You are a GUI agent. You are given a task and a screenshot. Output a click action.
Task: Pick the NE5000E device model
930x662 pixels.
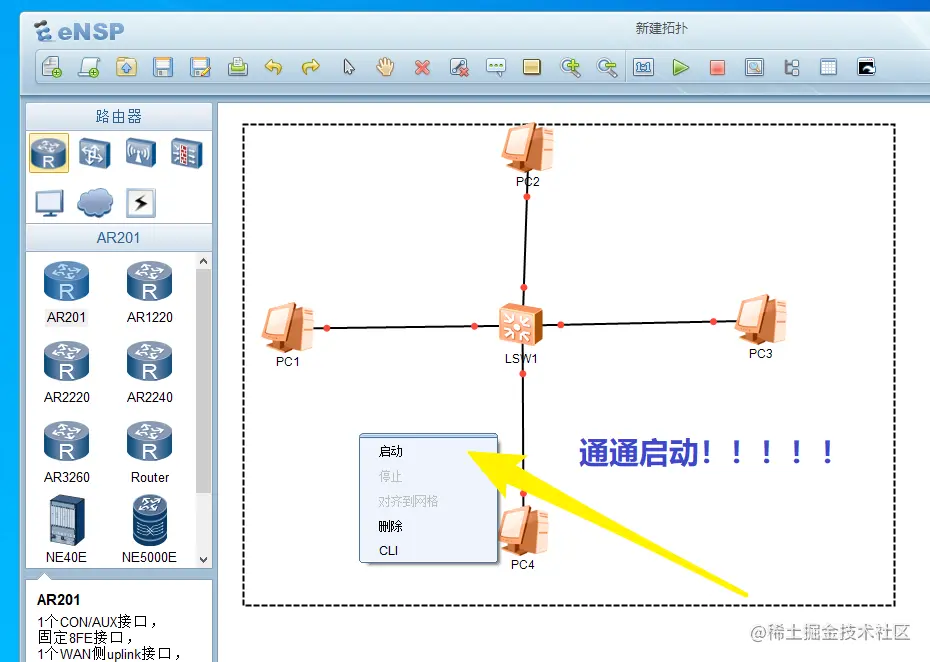[x=149, y=530]
